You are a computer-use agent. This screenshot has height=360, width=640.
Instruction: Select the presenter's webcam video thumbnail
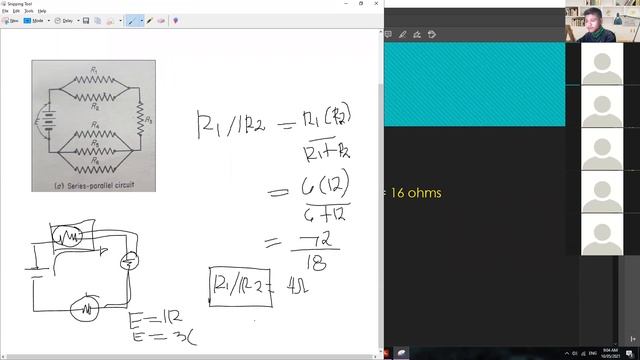tap(602, 21)
